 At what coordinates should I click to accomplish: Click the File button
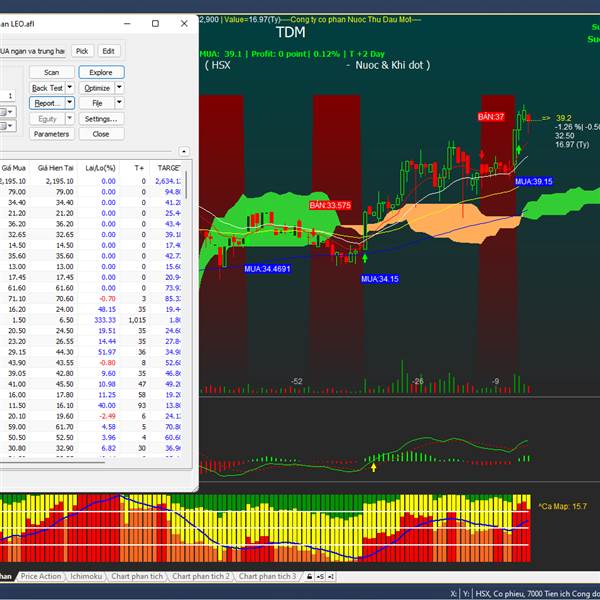(97, 103)
